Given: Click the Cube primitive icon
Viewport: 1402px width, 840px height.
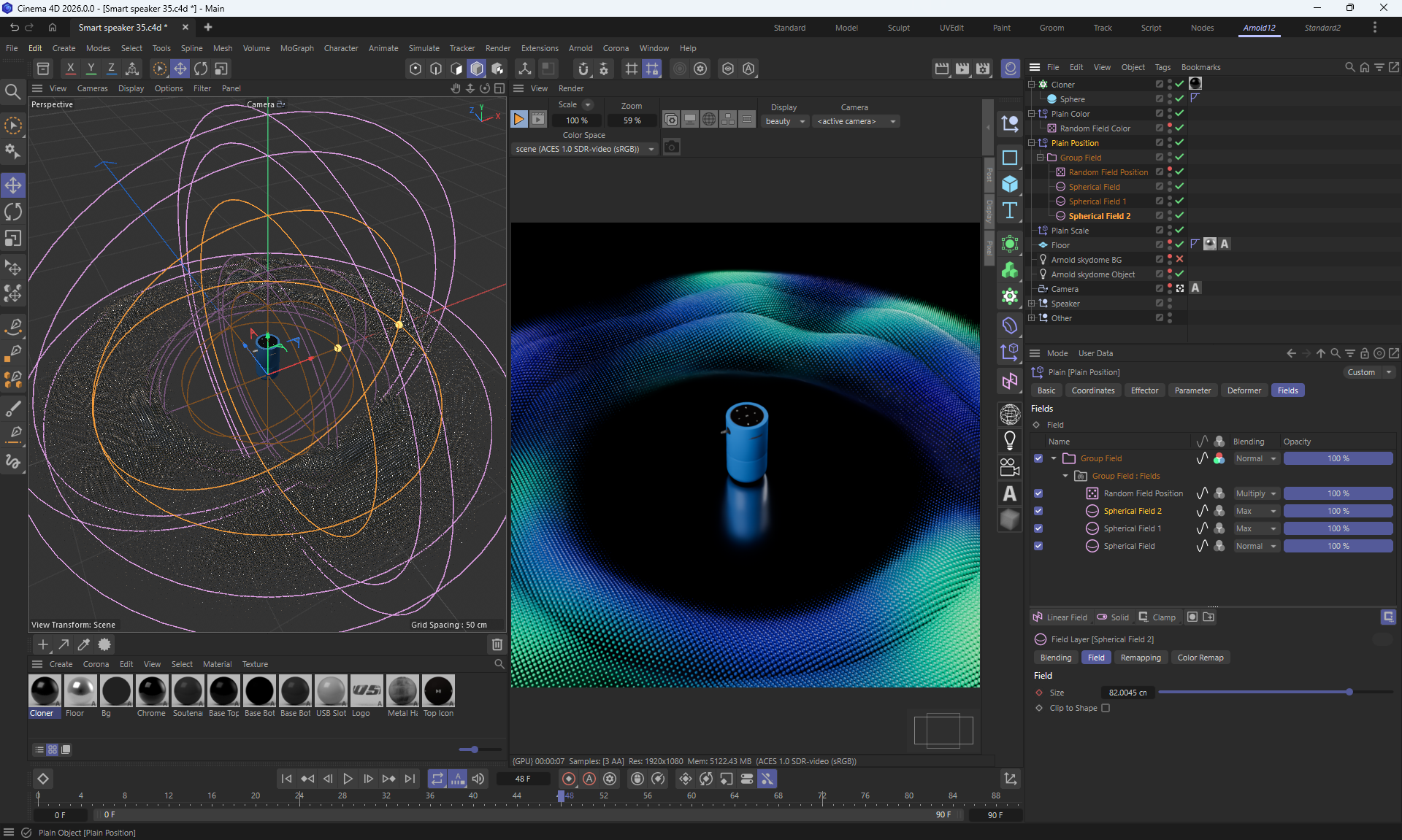Looking at the screenshot, I should (x=1010, y=184).
